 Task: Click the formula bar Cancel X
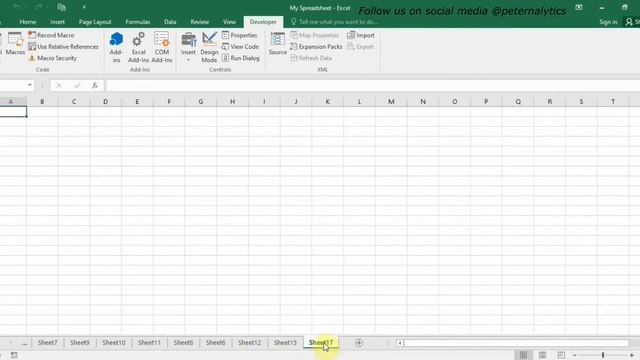[x=59, y=85]
